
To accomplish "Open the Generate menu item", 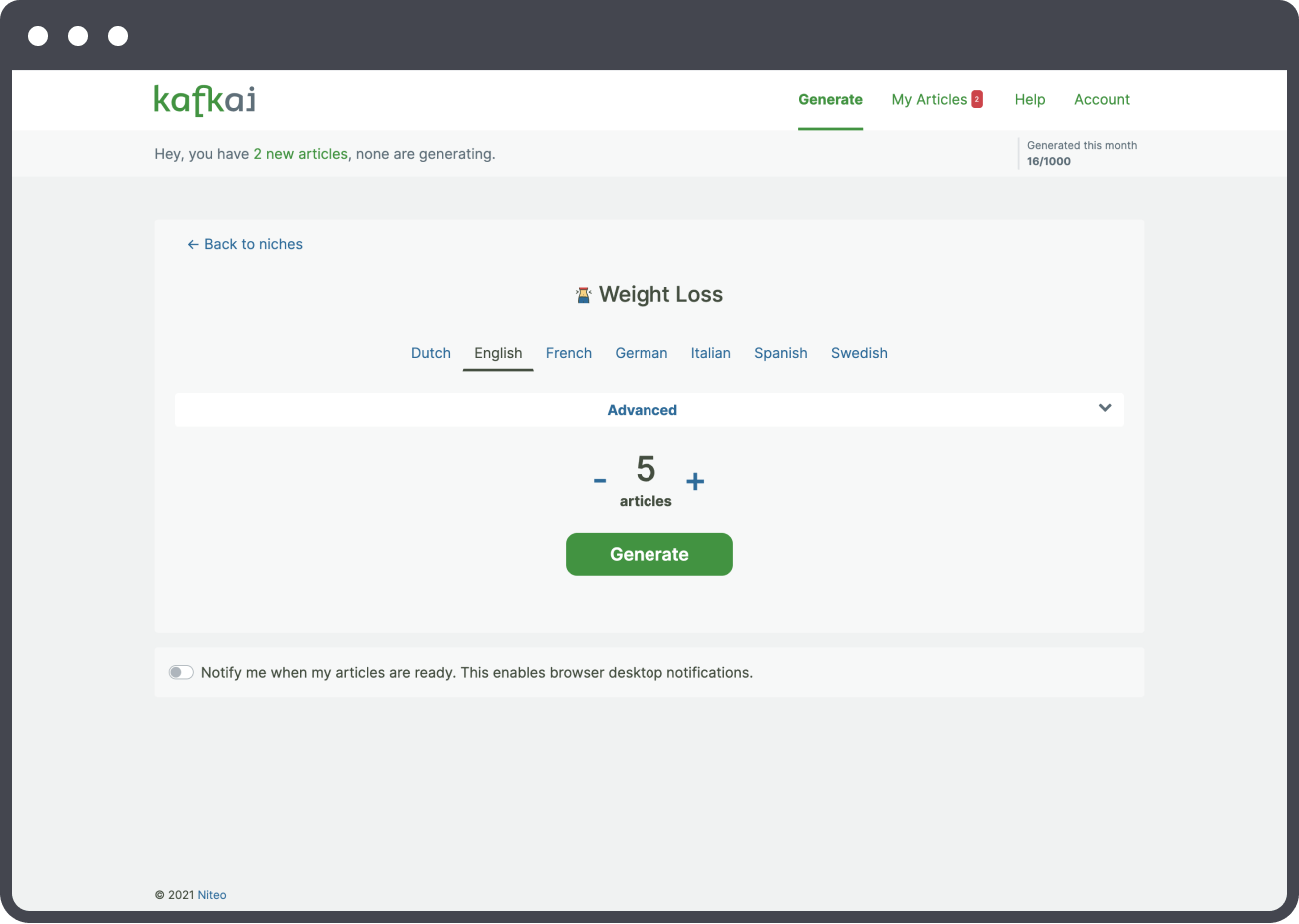I will click(830, 99).
